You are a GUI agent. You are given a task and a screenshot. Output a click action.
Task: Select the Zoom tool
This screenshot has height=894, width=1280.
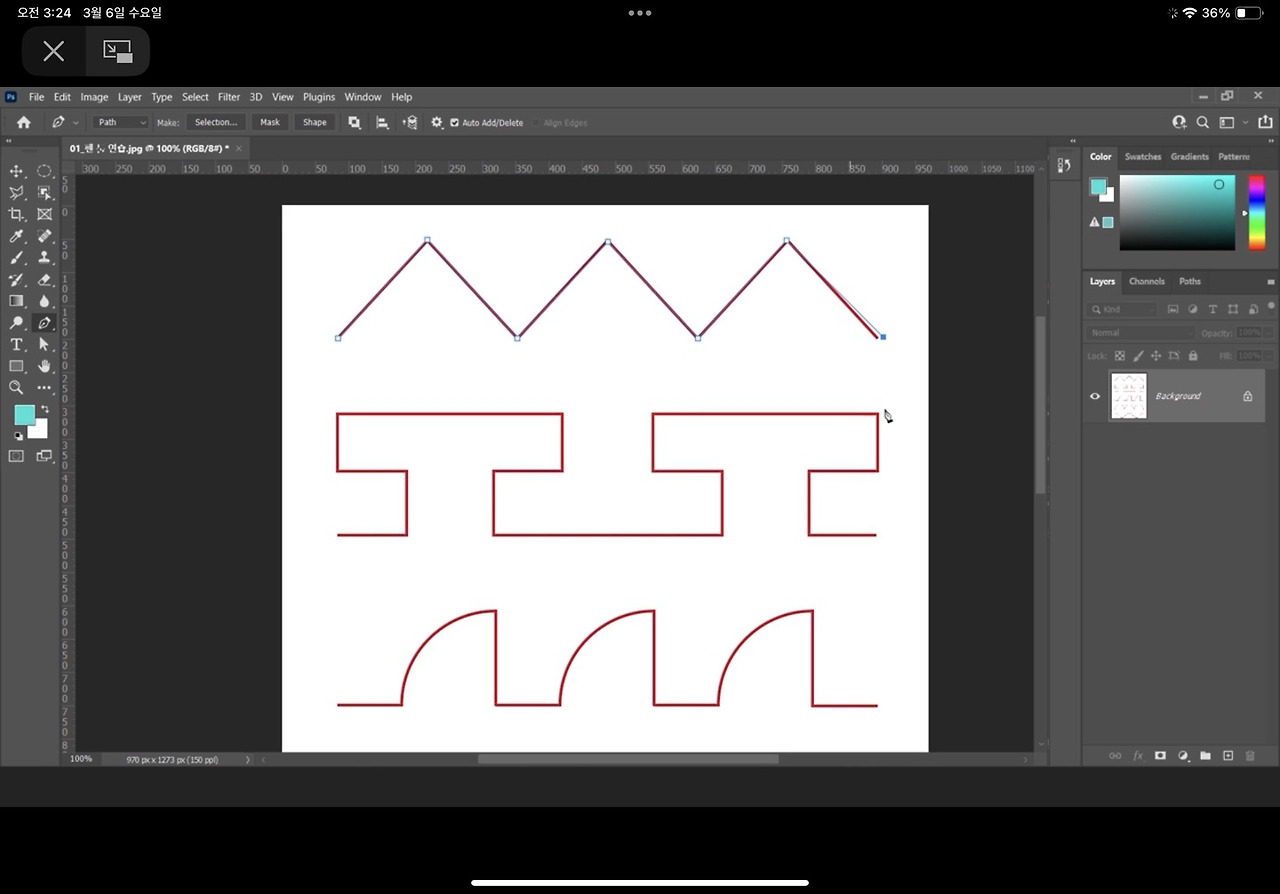click(x=16, y=387)
